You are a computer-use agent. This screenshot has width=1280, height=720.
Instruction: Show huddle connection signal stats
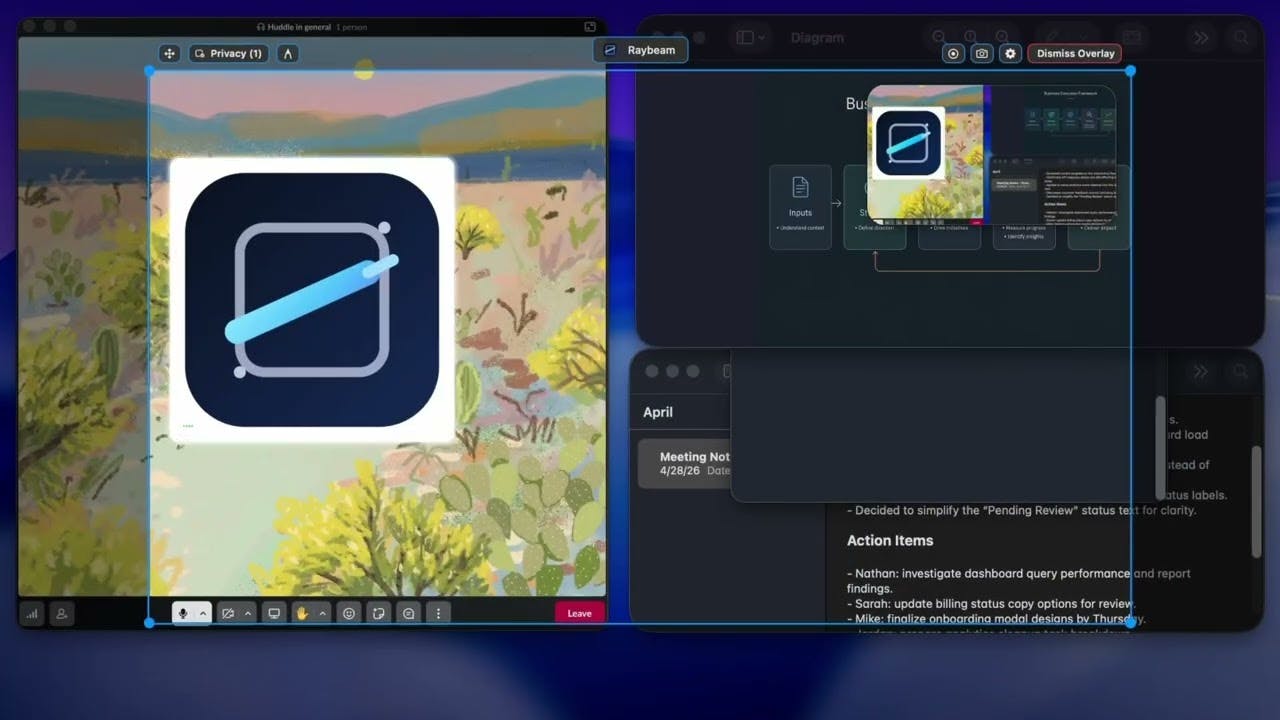(32, 613)
